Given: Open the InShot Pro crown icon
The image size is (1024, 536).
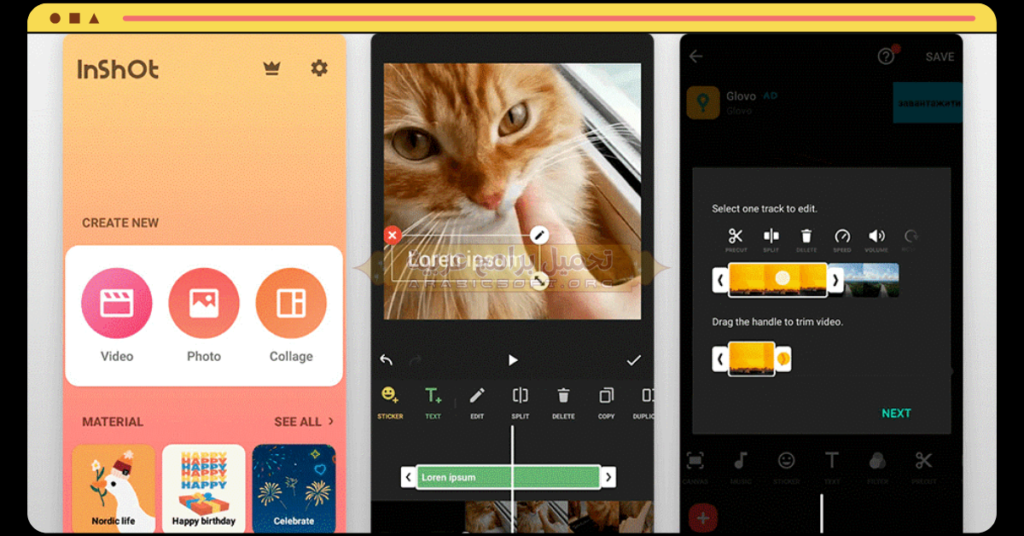Looking at the screenshot, I should click(272, 68).
